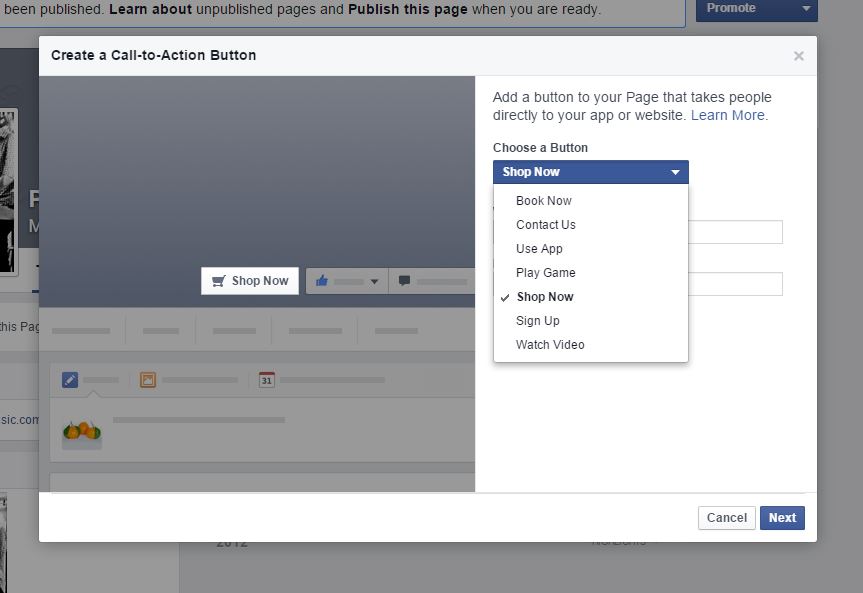The width and height of the screenshot is (863, 593).
Task: Click the message bubble icon in preview
Action: click(404, 281)
